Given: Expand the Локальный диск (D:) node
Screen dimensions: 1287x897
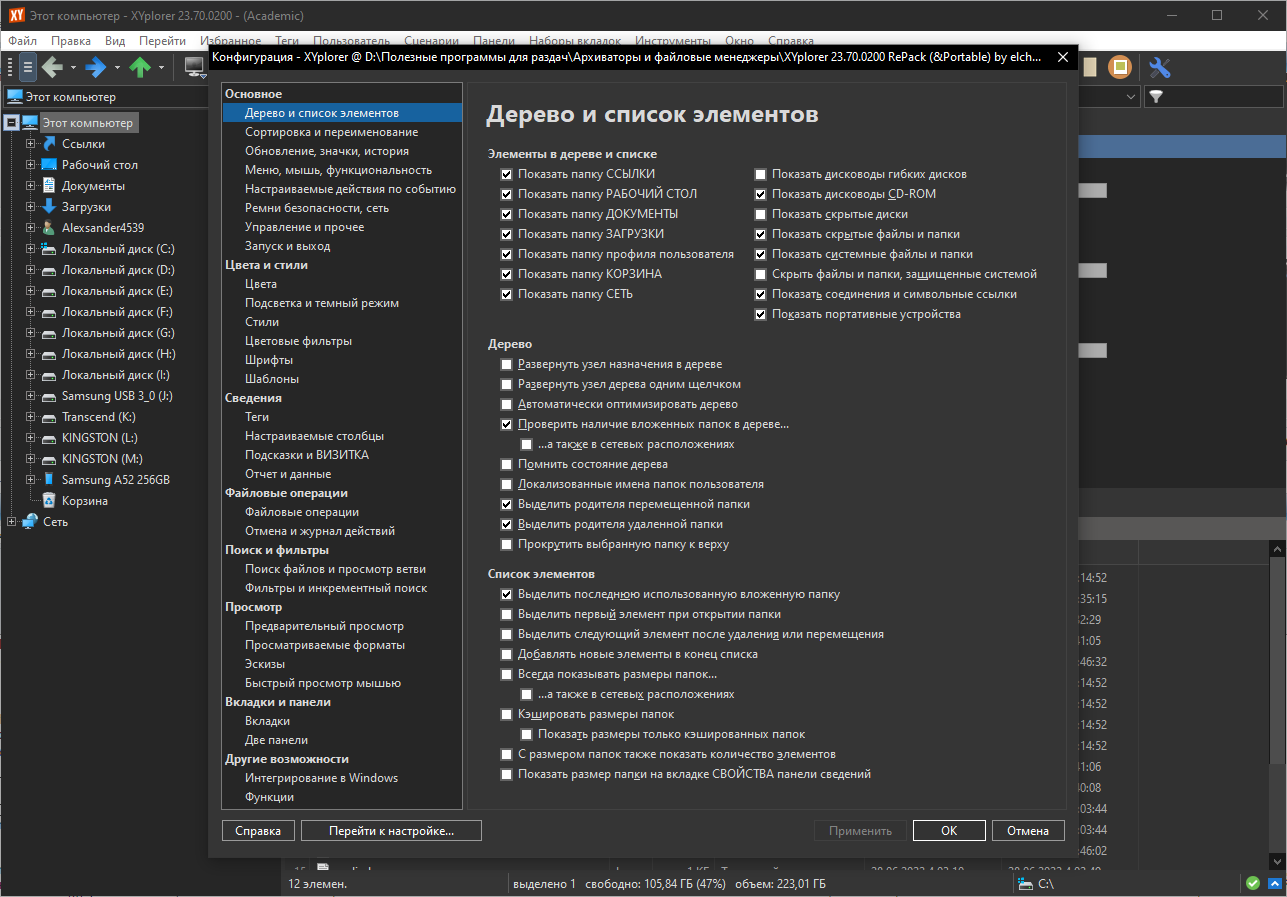Looking at the screenshot, I should 31,270.
